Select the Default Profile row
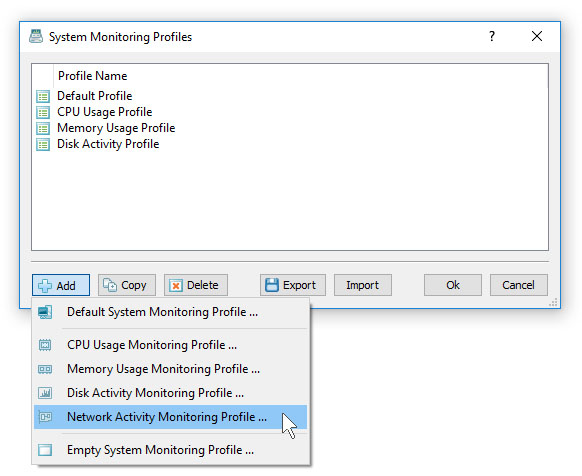The width and height of the screenshot is (582, 476). point(290,96)
